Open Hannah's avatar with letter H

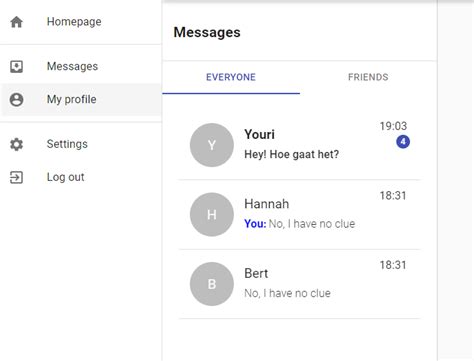point(212,214)
